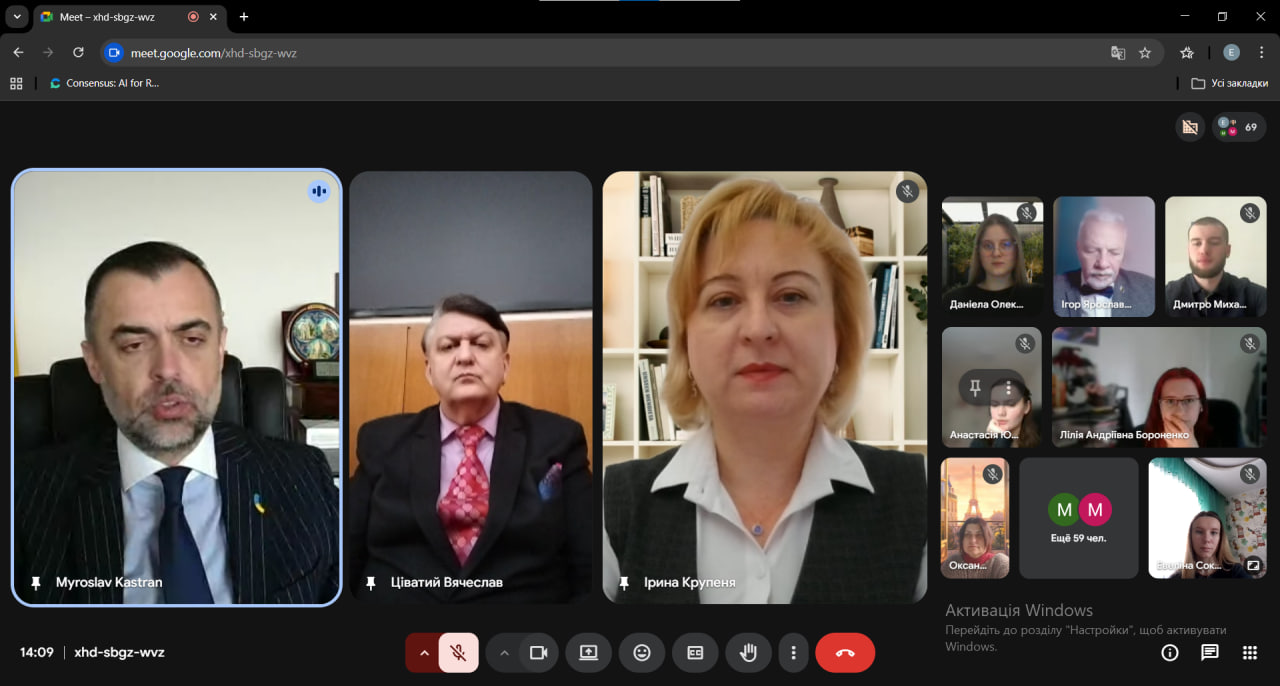Expand audio settings arrow next to microphone
Viewport: 1280px width, 686px height.
coord(424,653)
